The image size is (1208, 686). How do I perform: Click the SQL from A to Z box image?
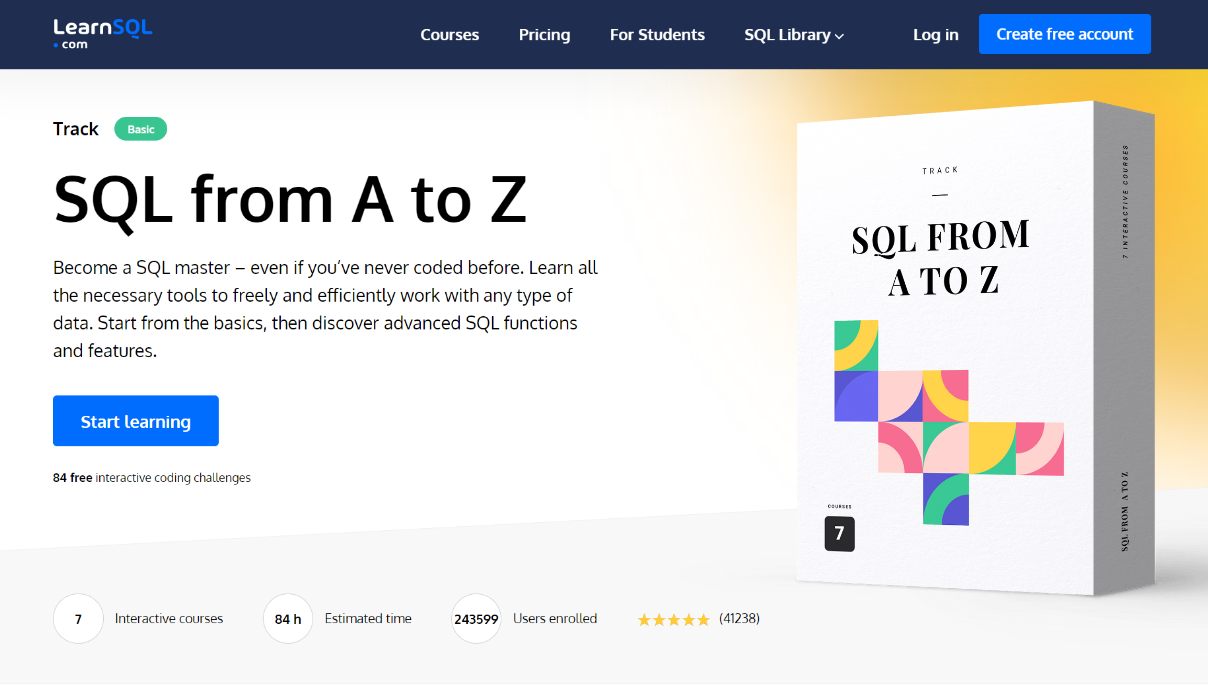(x=975, y=346)
